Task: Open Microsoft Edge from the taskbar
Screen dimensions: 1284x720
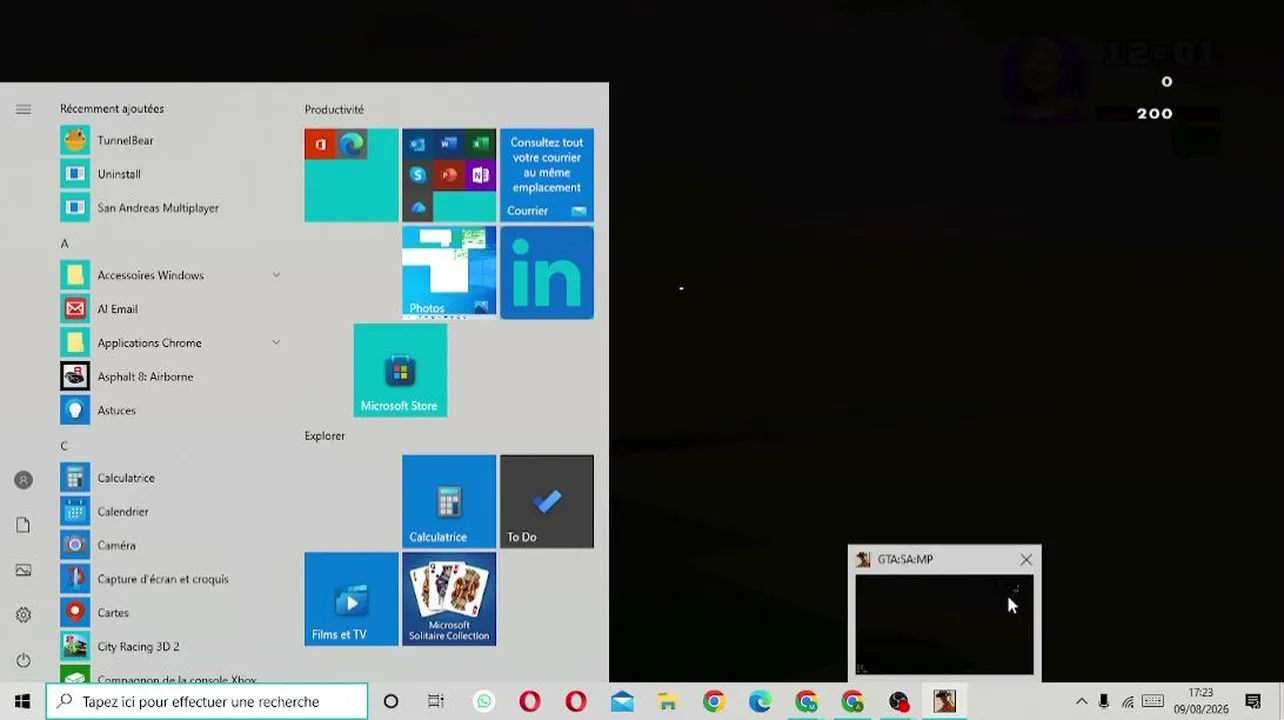Action: [x=760, y=702]
